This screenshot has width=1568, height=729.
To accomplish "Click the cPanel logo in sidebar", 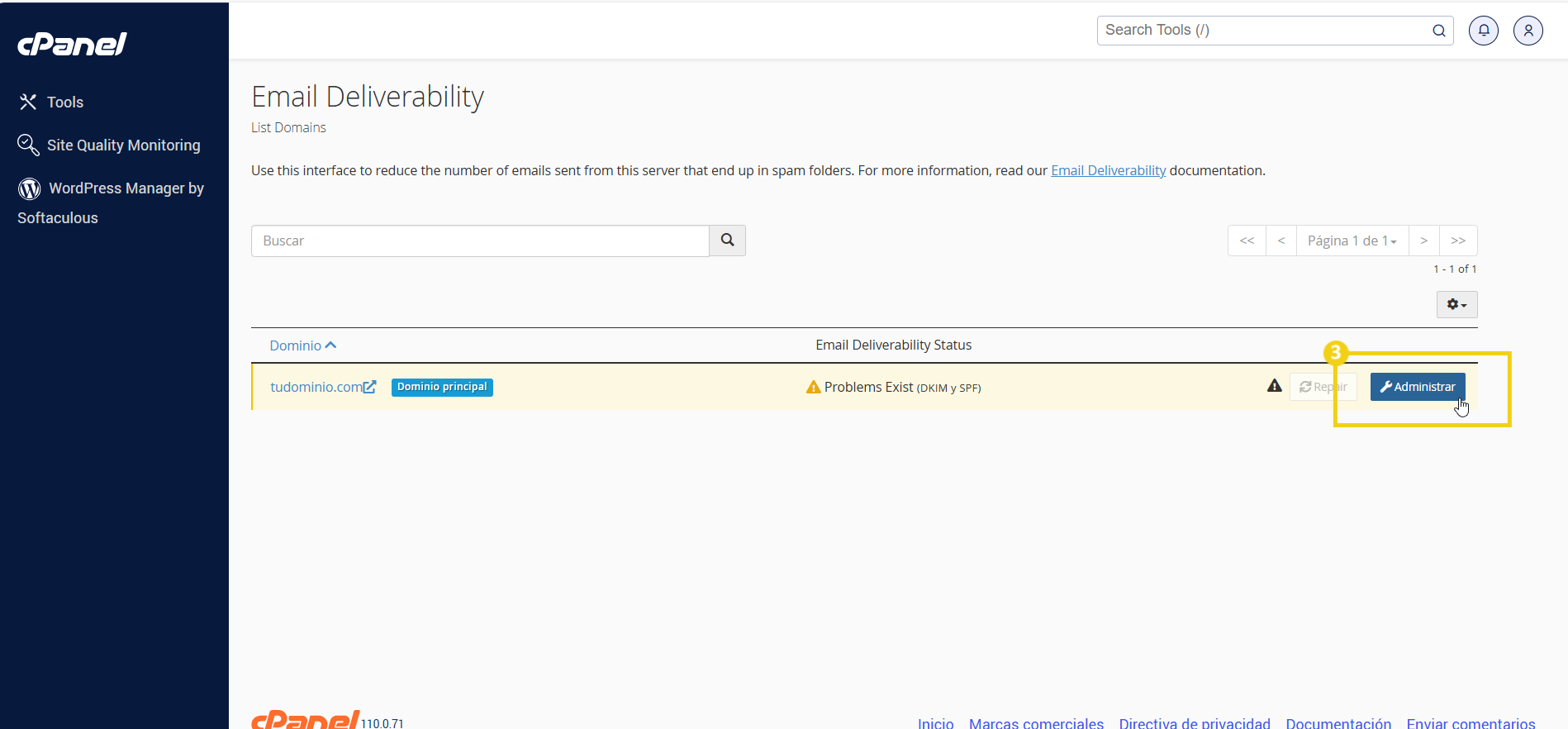I will pos(72,44).
